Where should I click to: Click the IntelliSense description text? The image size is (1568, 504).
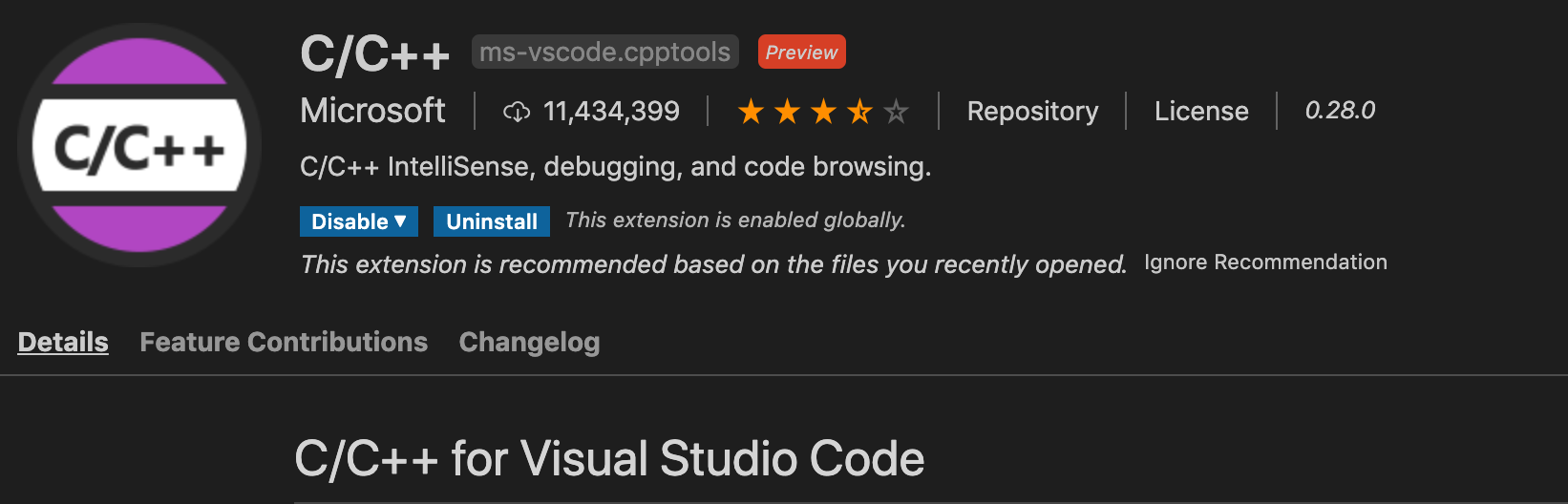click(615, 167)
